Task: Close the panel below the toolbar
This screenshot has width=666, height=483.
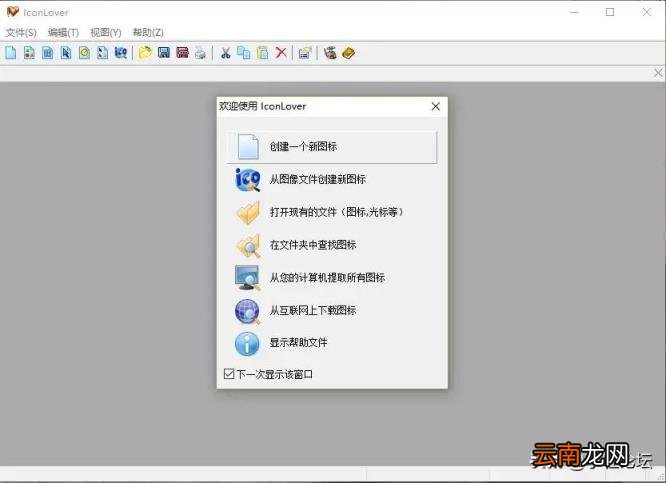Action: 658,73
